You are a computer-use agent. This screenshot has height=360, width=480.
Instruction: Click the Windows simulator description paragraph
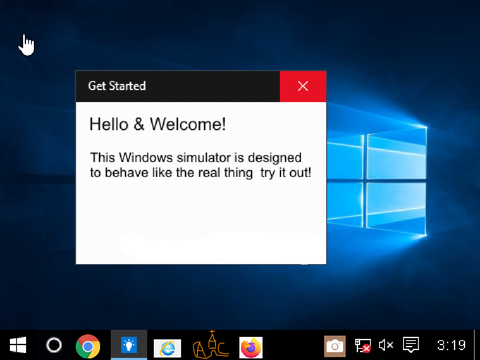point(201,165)
